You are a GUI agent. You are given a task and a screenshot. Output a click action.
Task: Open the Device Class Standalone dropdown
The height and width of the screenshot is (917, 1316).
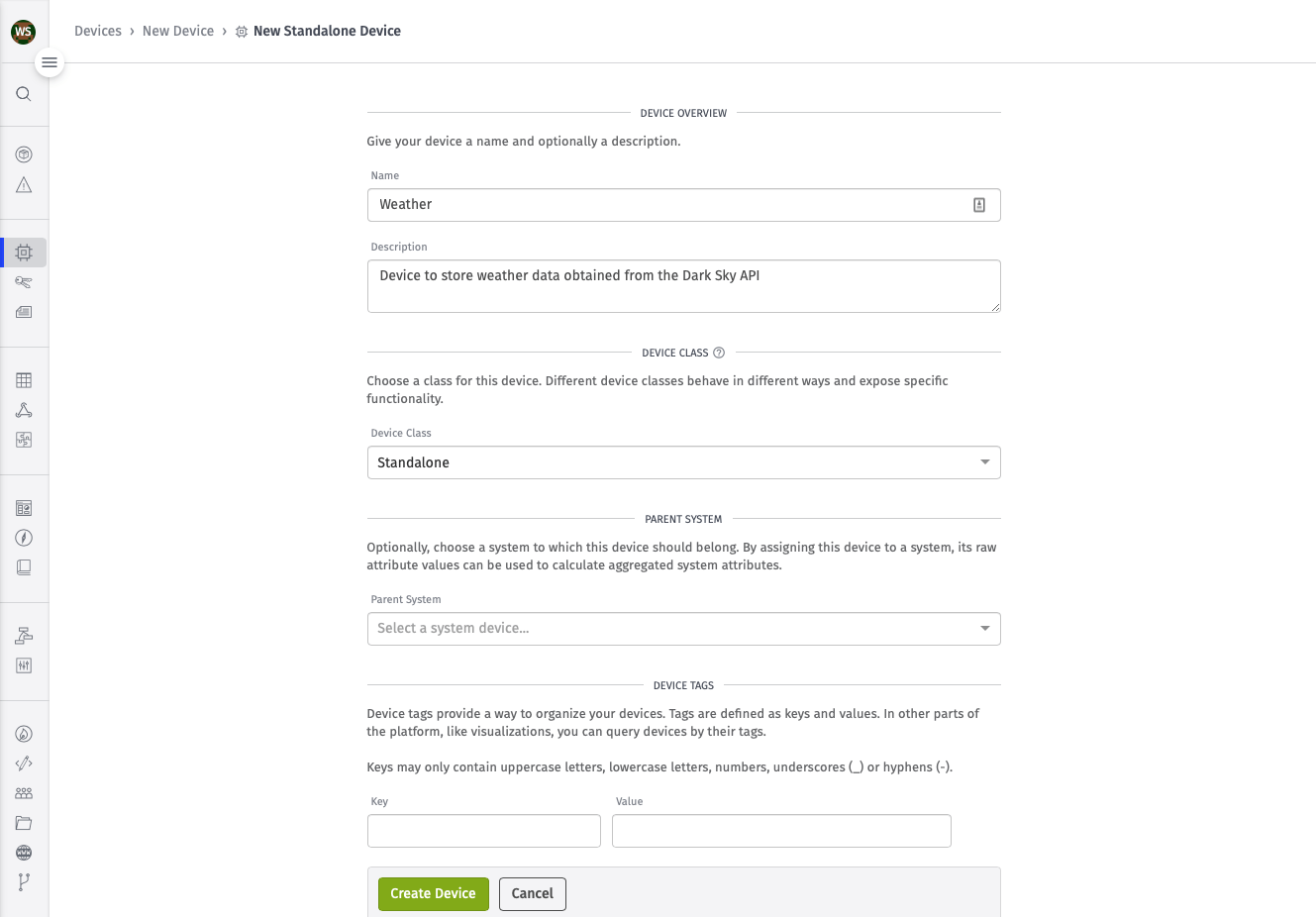click(x=683, y=462)
